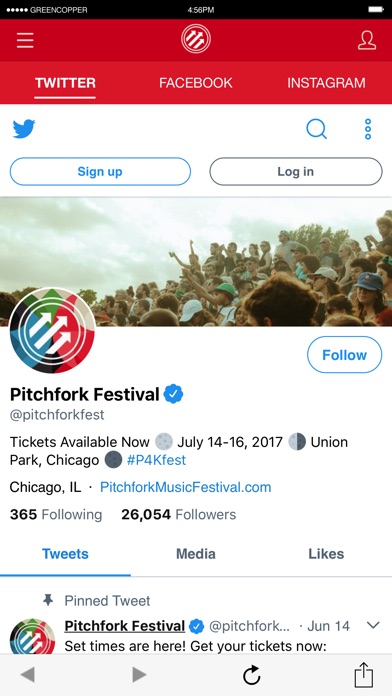Viewport: 392px width, 696px height.
Task: Tap the share icon in bottom bar
Action: 364,675
